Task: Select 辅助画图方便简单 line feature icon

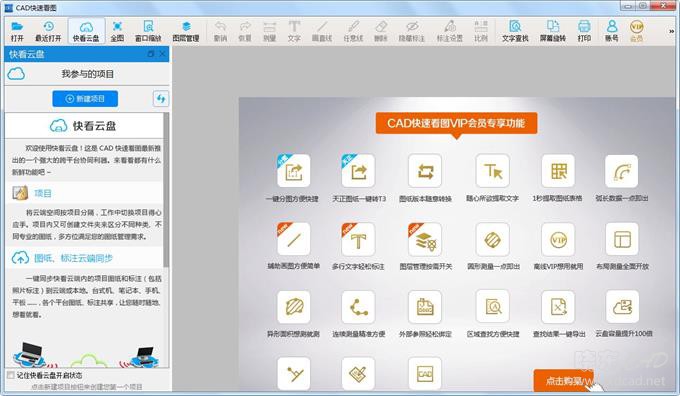Action: point(294,239)
